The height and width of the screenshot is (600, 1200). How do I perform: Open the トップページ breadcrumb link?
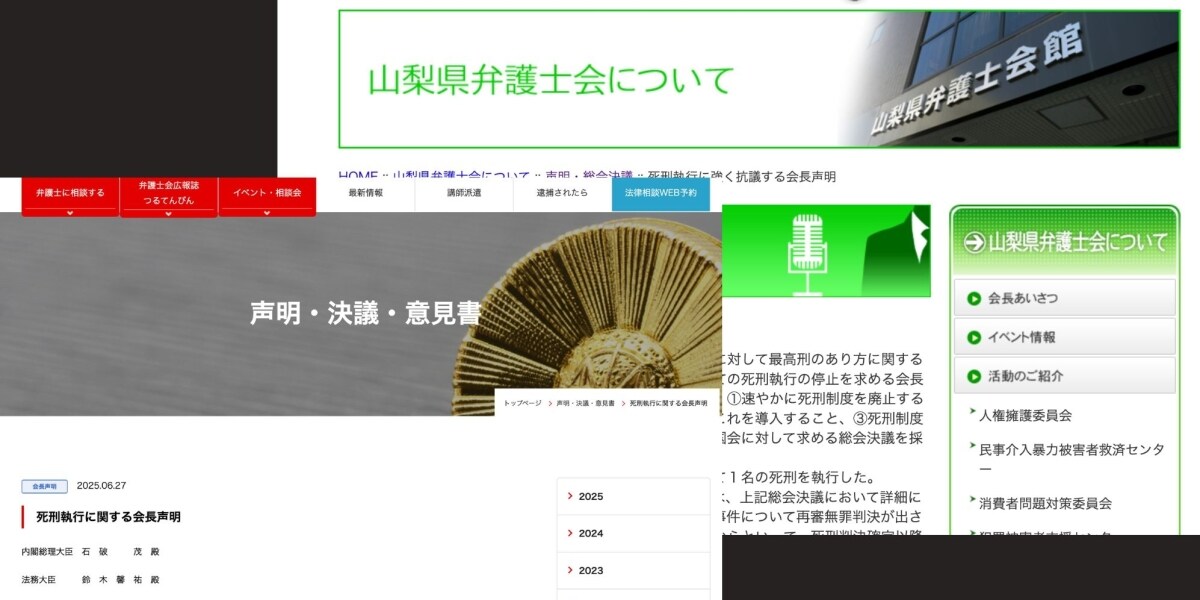click(522, 402)
